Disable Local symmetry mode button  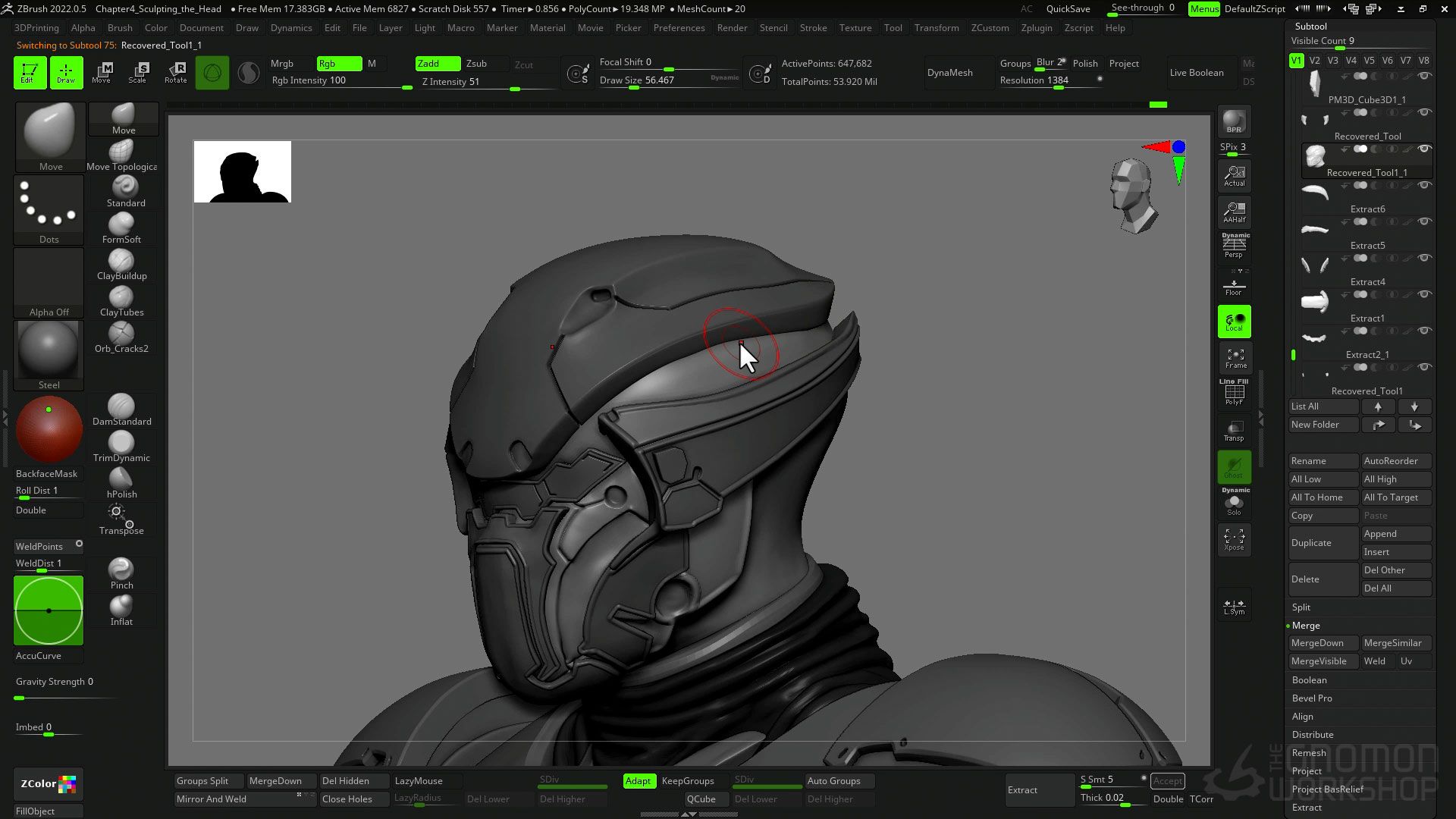tap(1234, 322)
